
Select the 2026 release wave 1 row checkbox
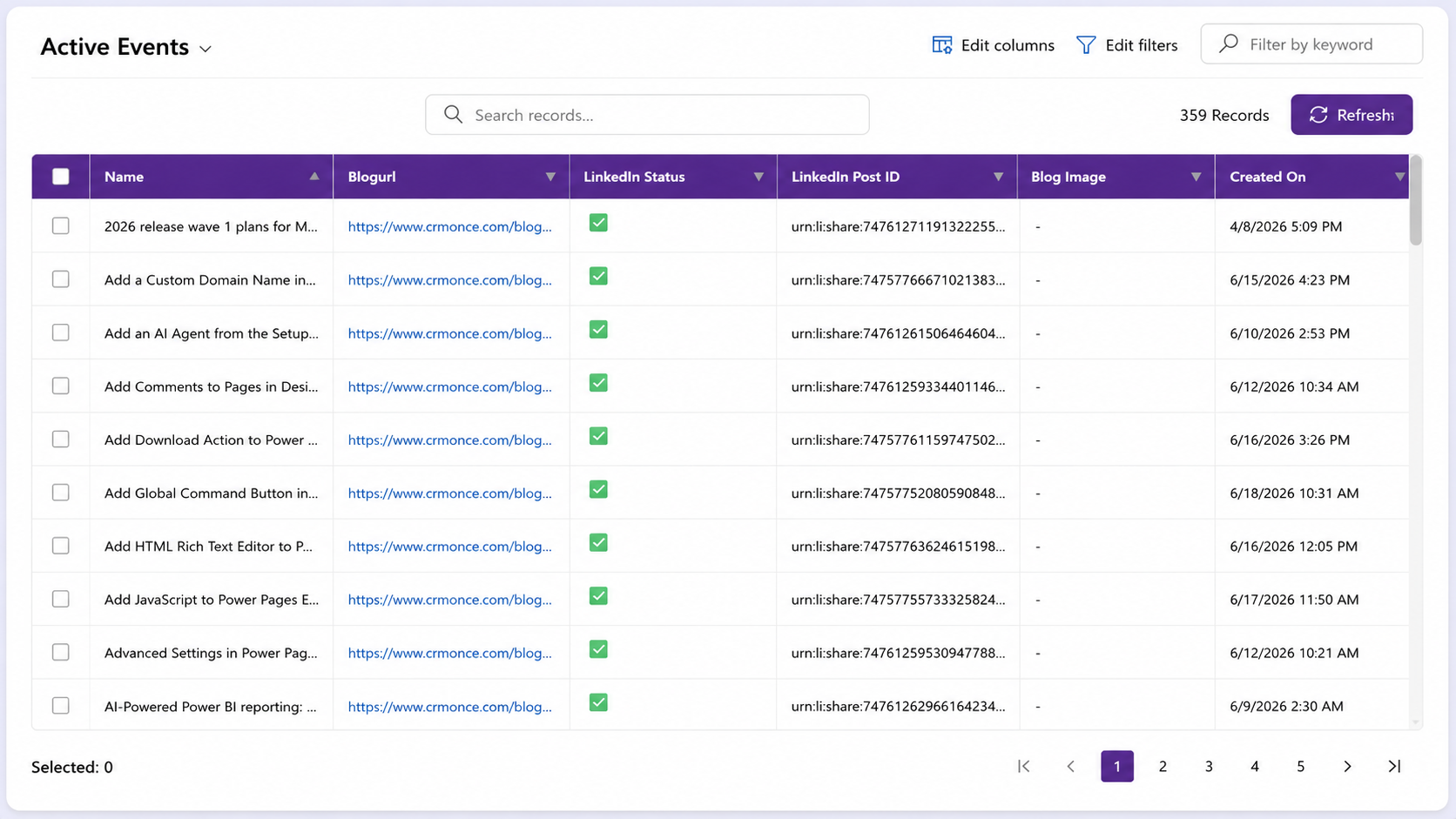click(61, 225)
